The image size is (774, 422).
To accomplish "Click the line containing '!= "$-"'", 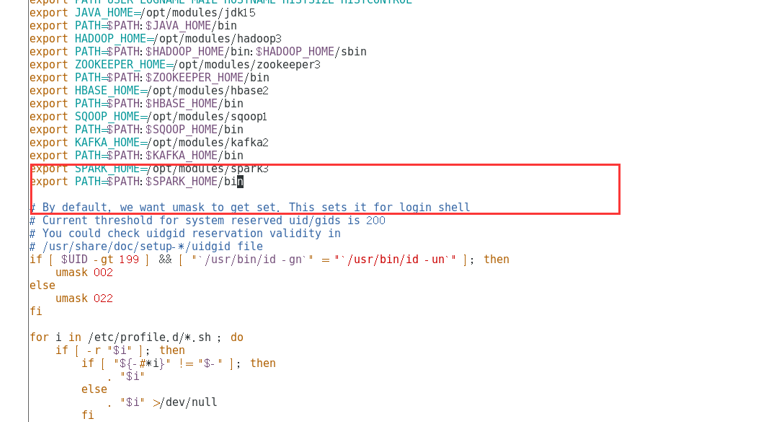I will click(179, 363).
